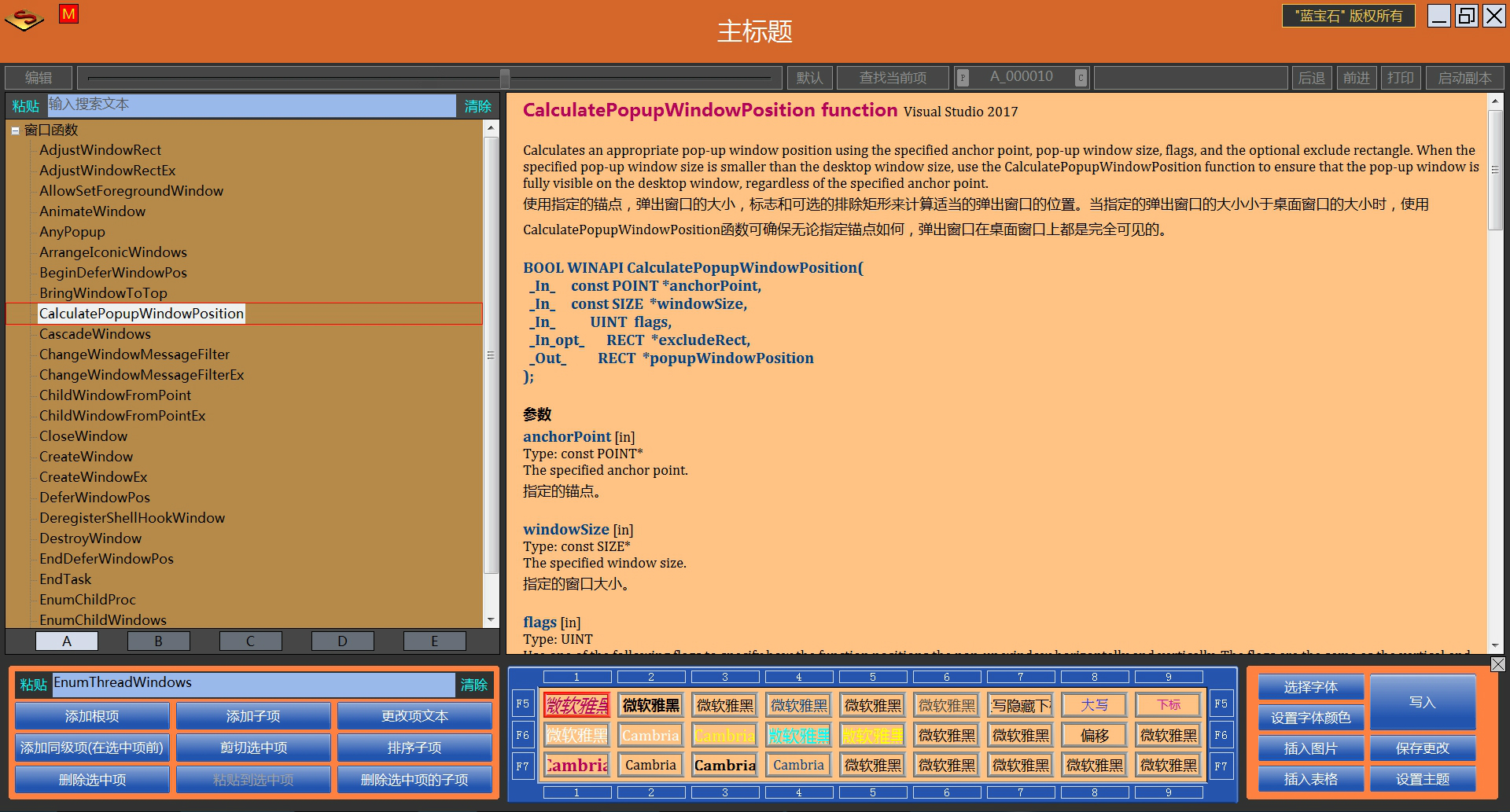This screenshot has width=1510, height=812.
Task: Click the 插入表格 button
Action: [x=1311, y=779]
